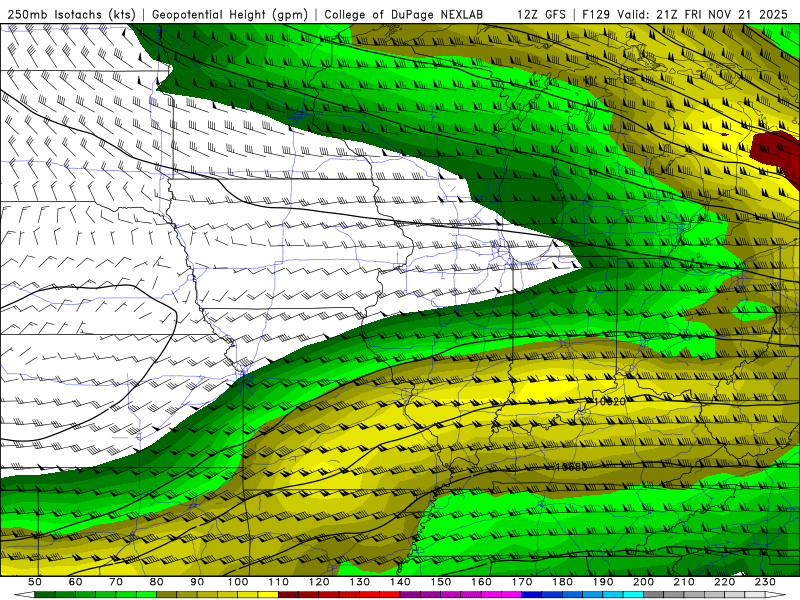
Task: Click the 10680 height contour label
Action: coord(571,467)
